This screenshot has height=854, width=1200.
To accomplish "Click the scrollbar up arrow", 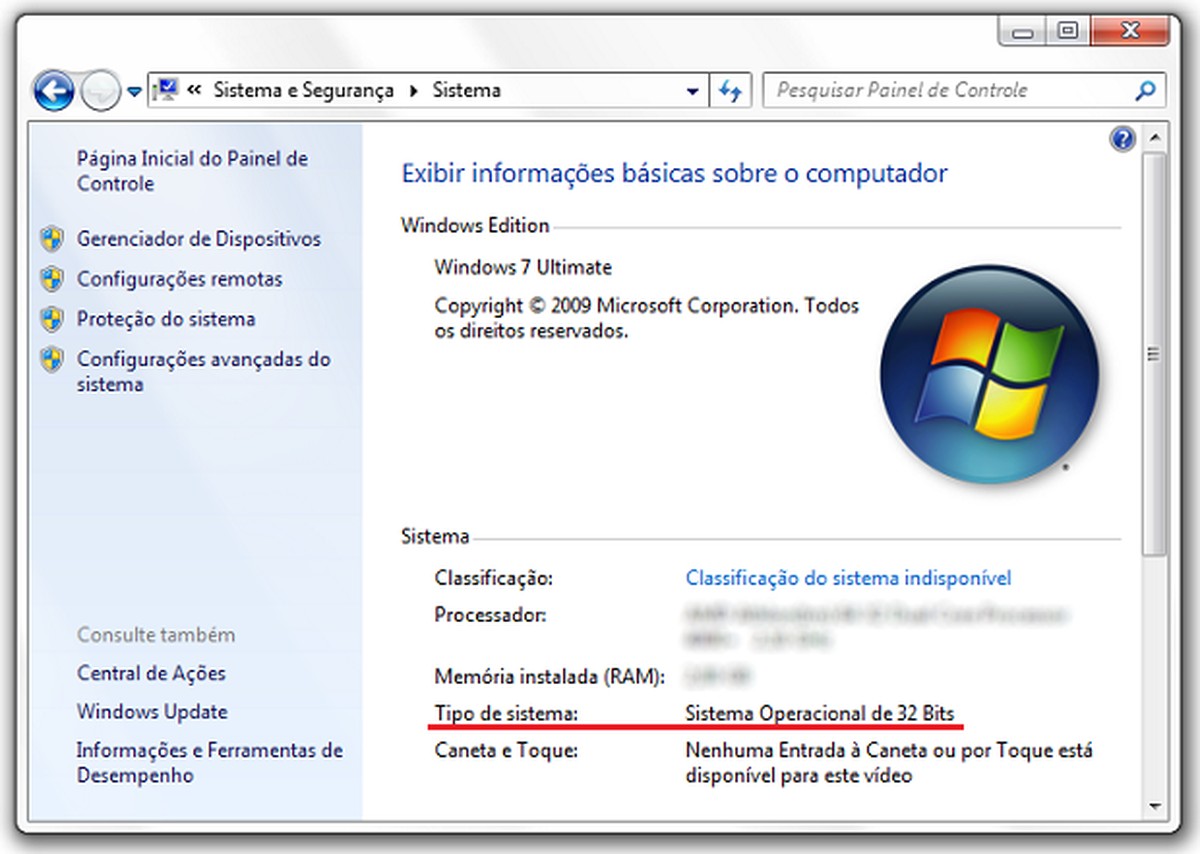I will pos(1154,138).
